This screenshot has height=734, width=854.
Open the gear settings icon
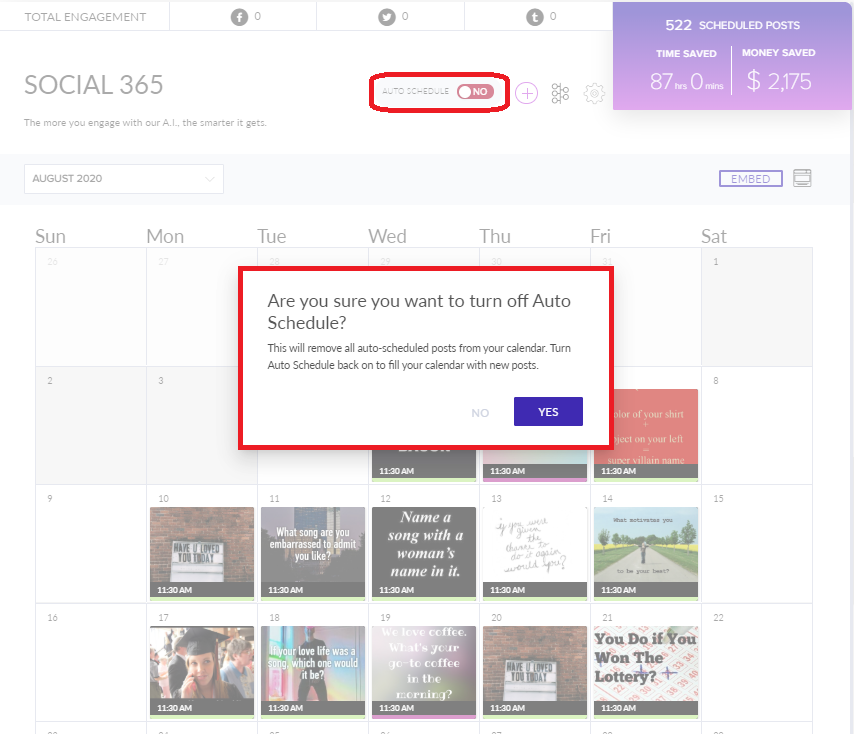pos(594,93)
